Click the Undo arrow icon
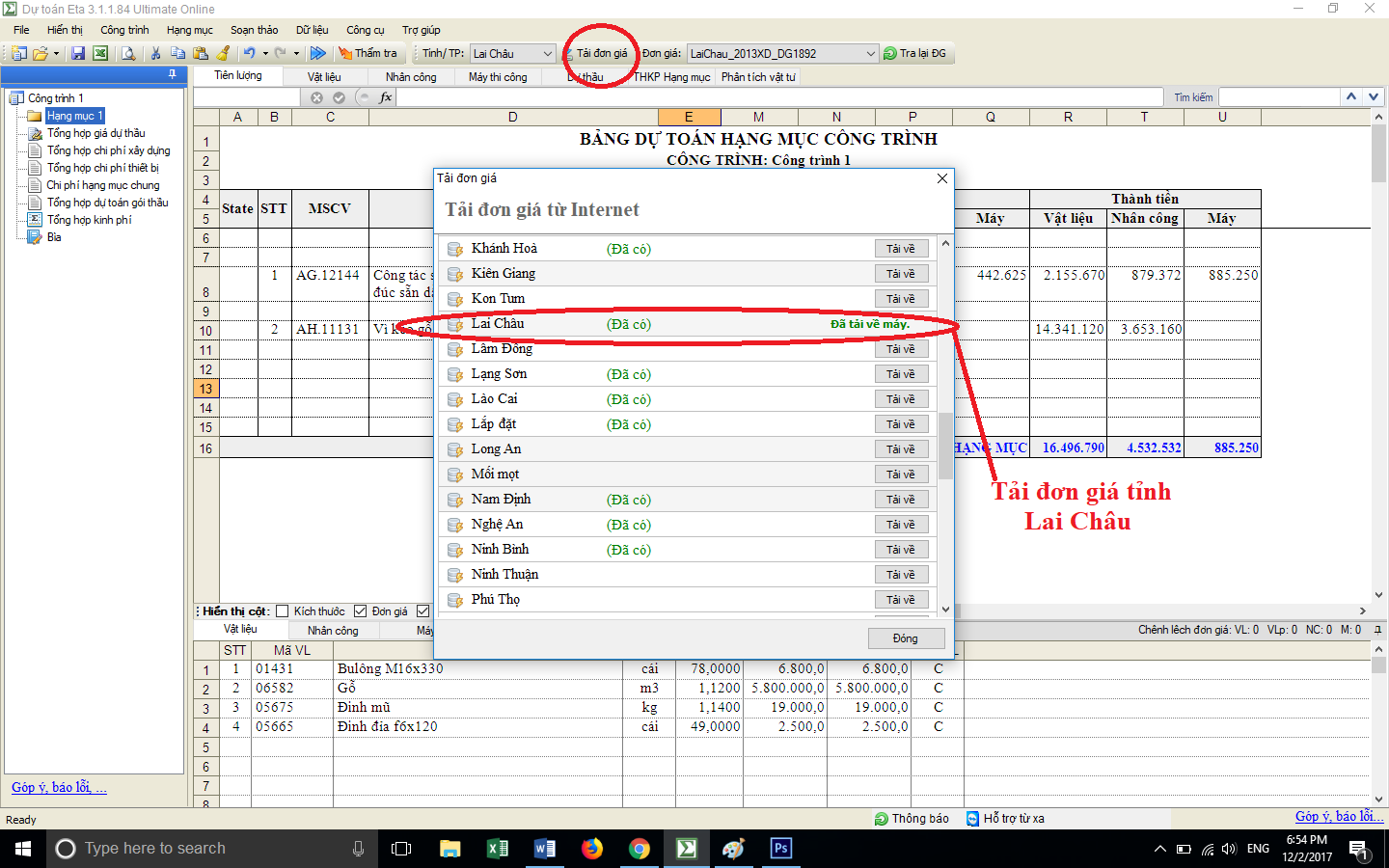Image resolution: width=1389 pixels, height=868 pixels. tap(249, 54)
